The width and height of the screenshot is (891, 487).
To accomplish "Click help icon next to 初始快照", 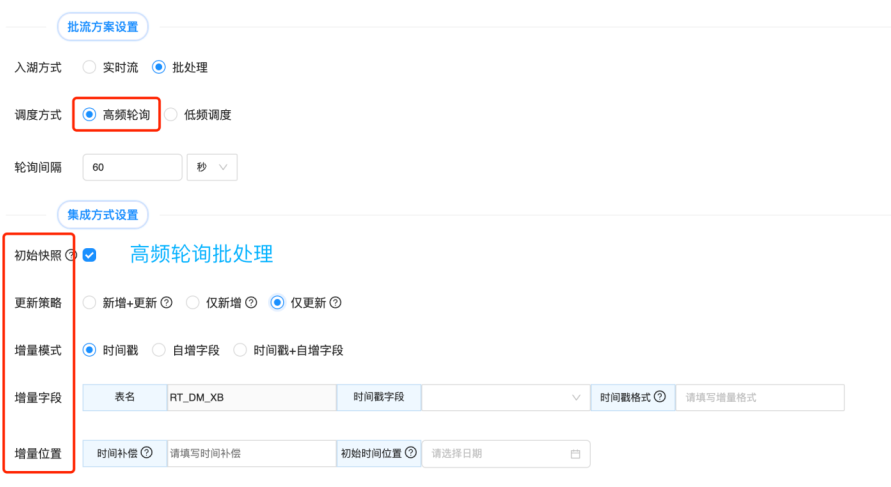I will 71,255.
